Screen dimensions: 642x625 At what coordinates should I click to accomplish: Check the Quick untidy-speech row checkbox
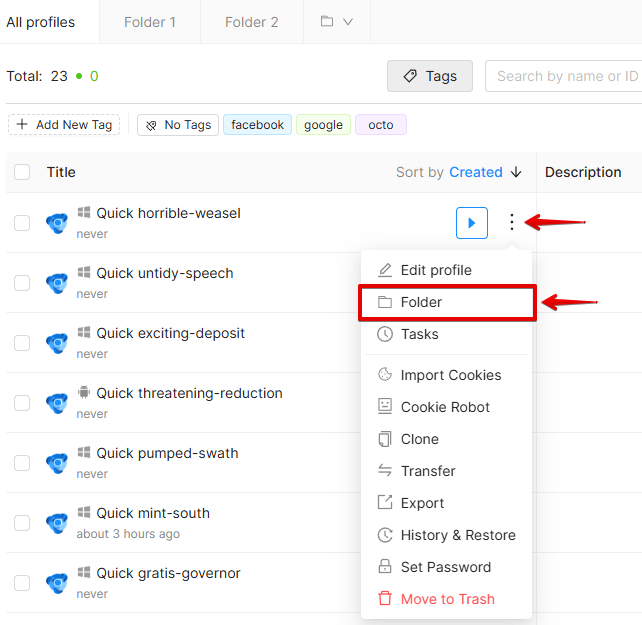22,283
